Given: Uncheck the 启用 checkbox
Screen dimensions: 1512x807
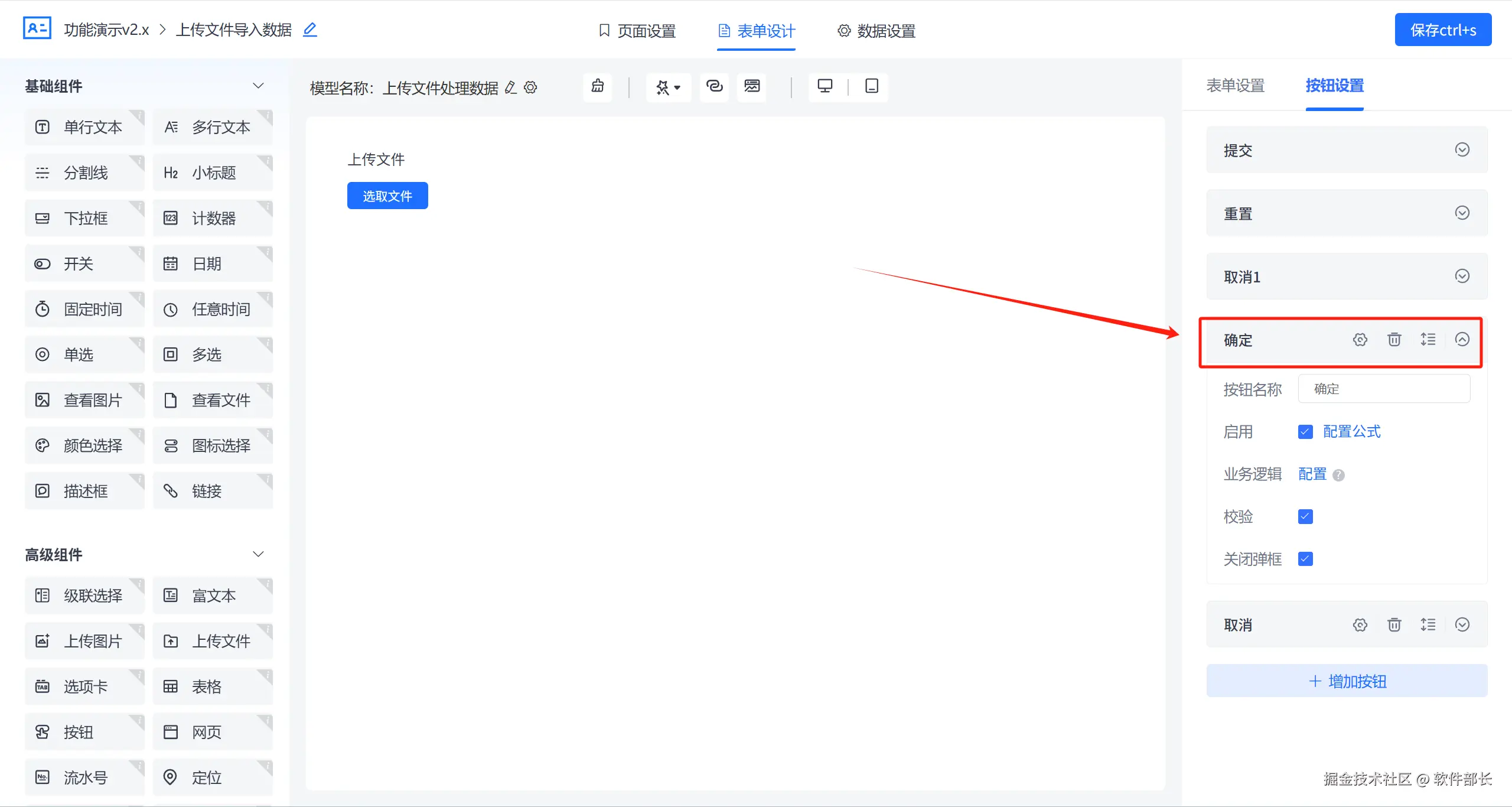Looking at the screenshot, I should (x=1305, y=432).
